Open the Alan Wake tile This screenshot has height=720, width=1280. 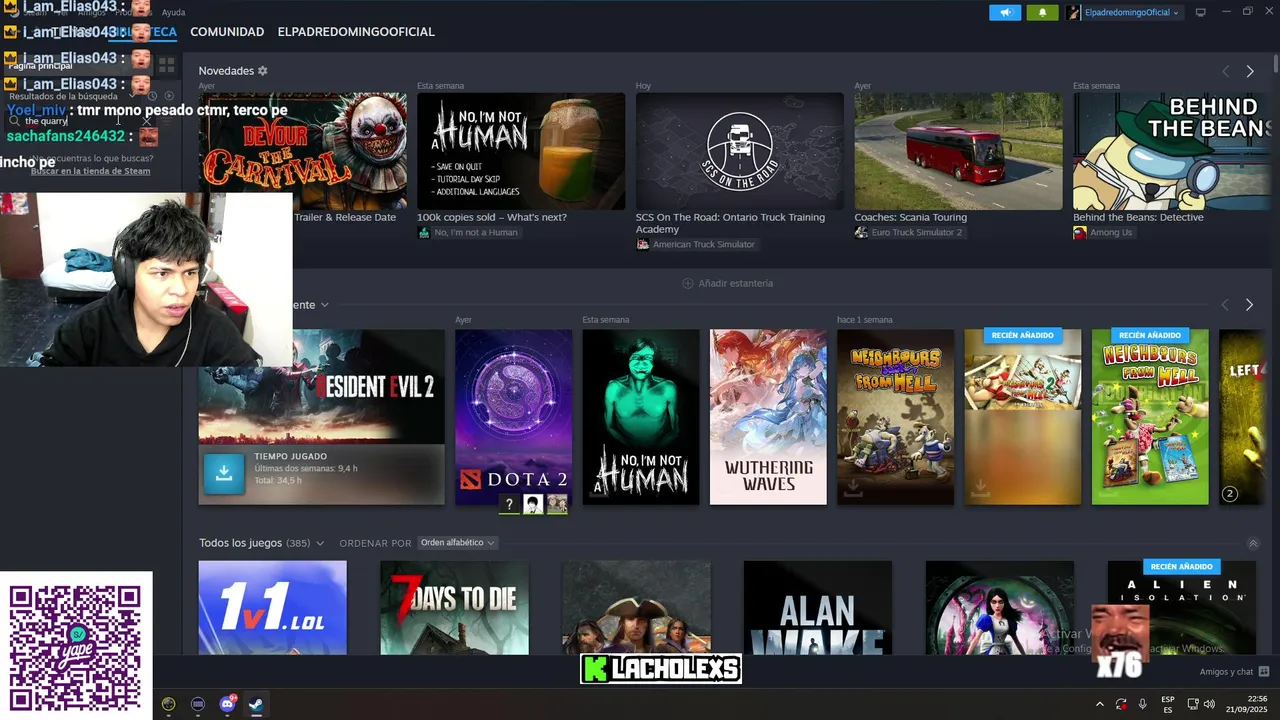817,607
